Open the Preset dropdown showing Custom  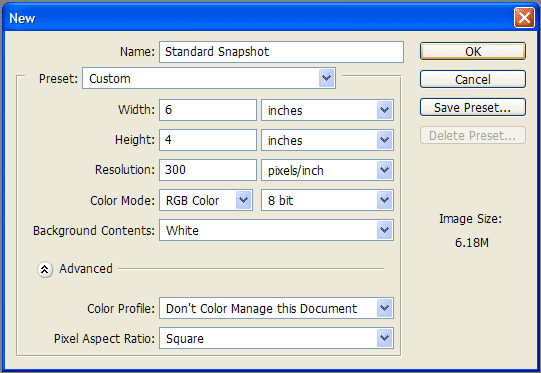pos(209,78)
